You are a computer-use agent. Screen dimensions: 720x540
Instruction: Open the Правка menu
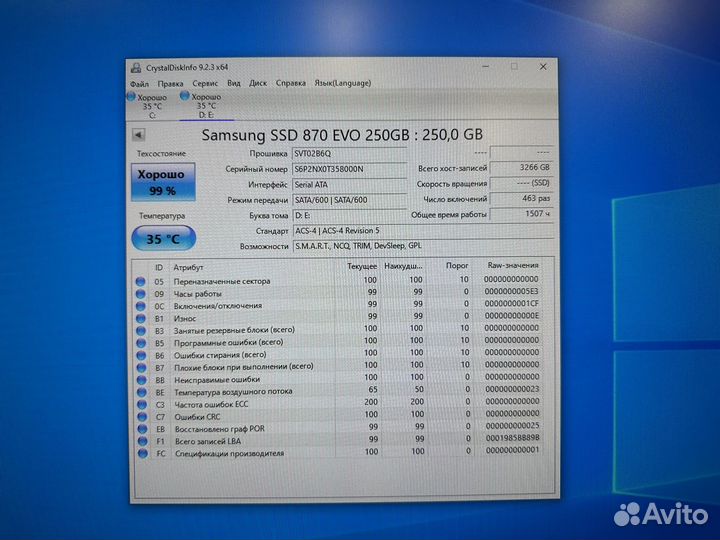(x=170, y=84)
